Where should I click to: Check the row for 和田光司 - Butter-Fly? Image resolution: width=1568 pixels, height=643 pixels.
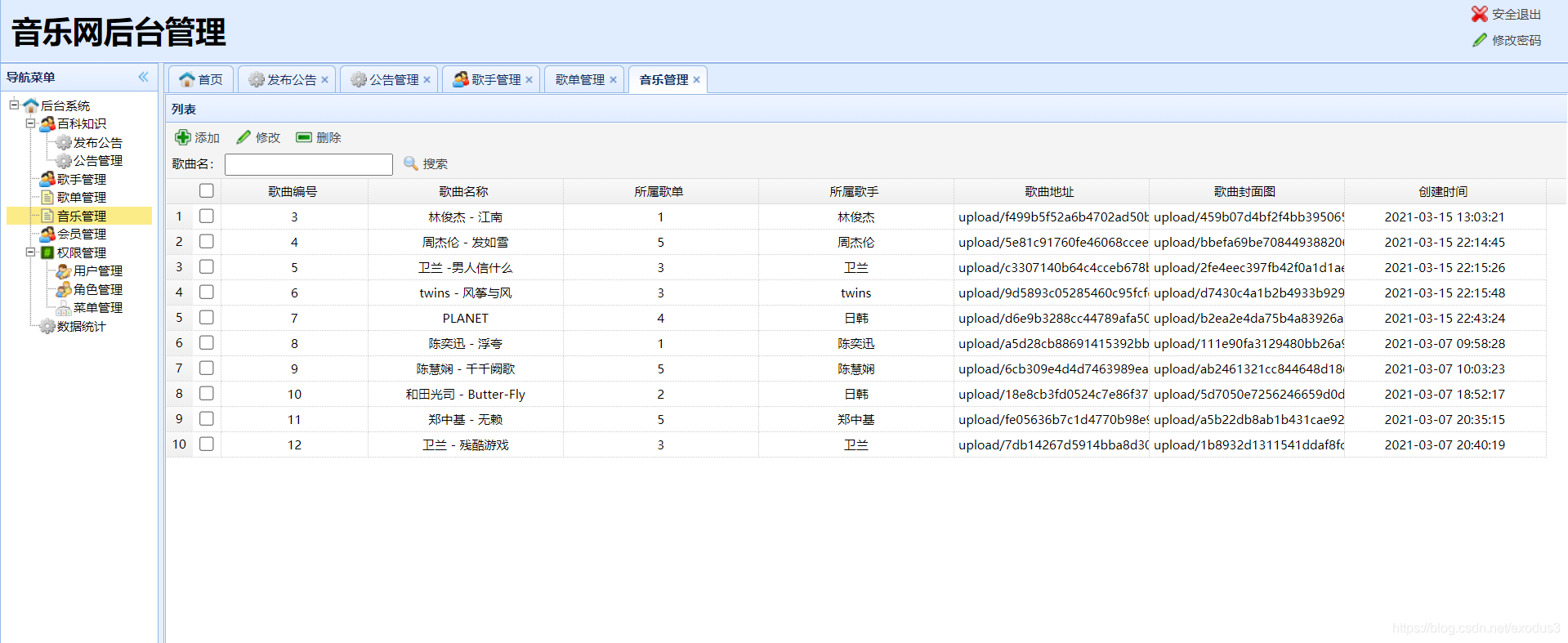click(x=207, y=393)
